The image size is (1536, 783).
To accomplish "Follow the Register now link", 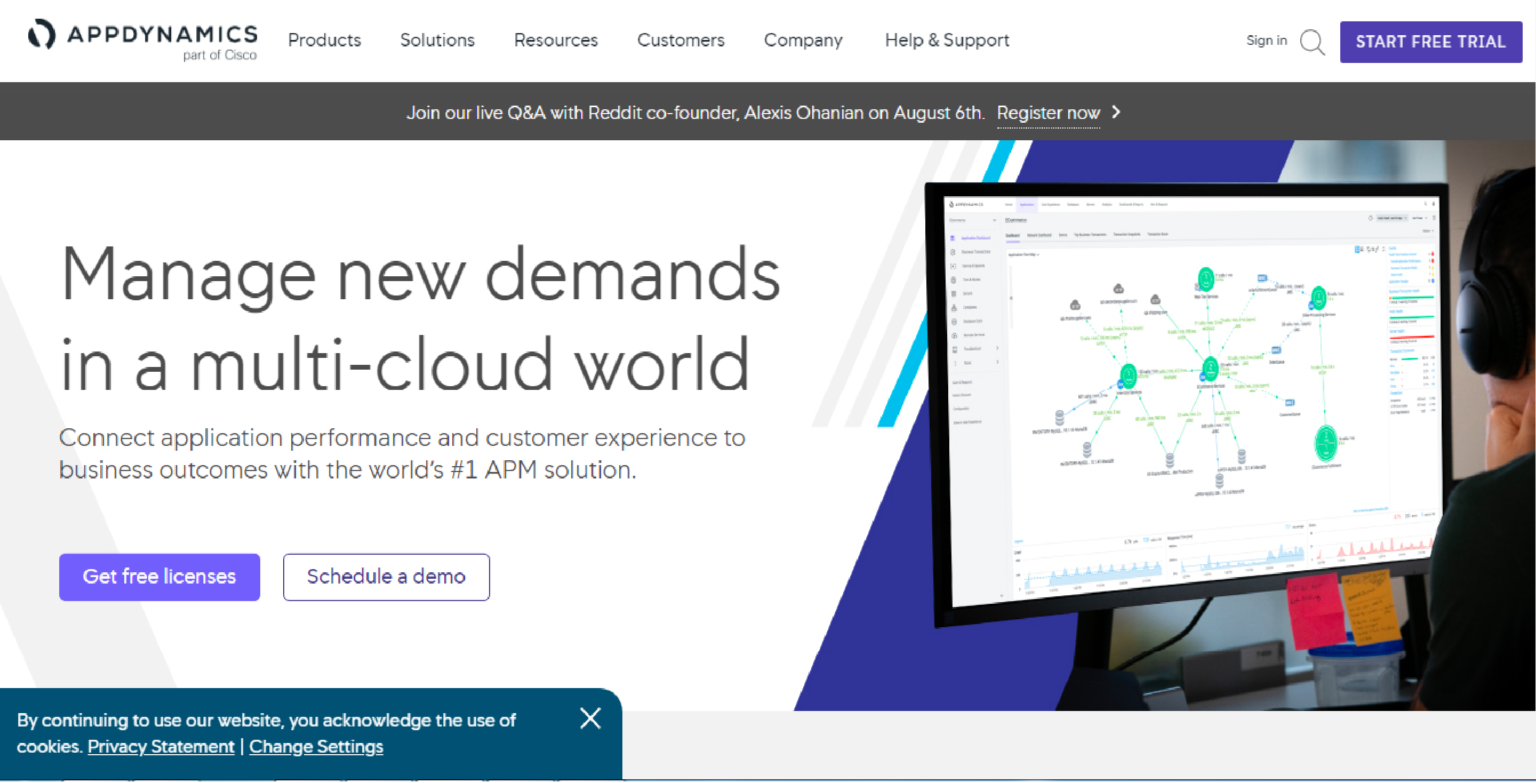I will [1048, 113].
